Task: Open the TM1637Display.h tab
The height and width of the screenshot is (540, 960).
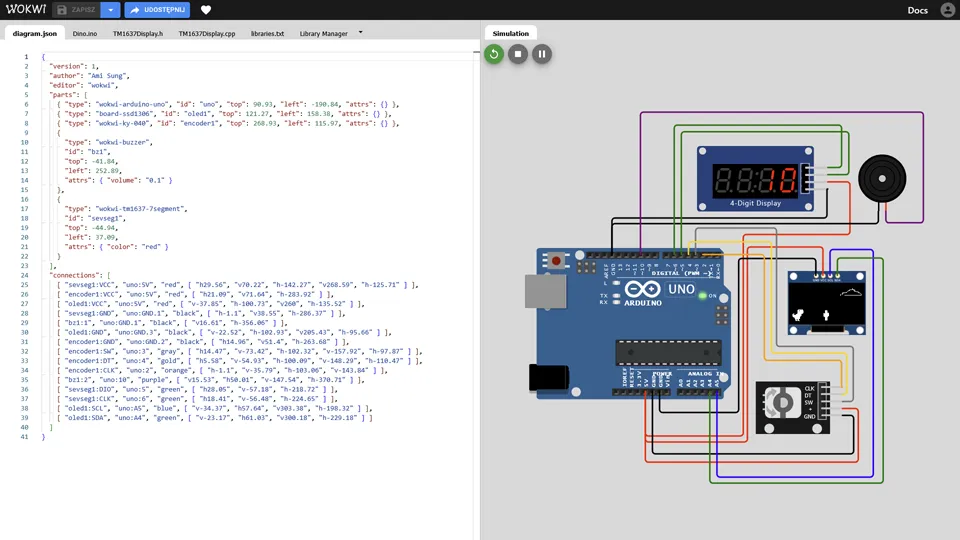Action: click(138, 34)
